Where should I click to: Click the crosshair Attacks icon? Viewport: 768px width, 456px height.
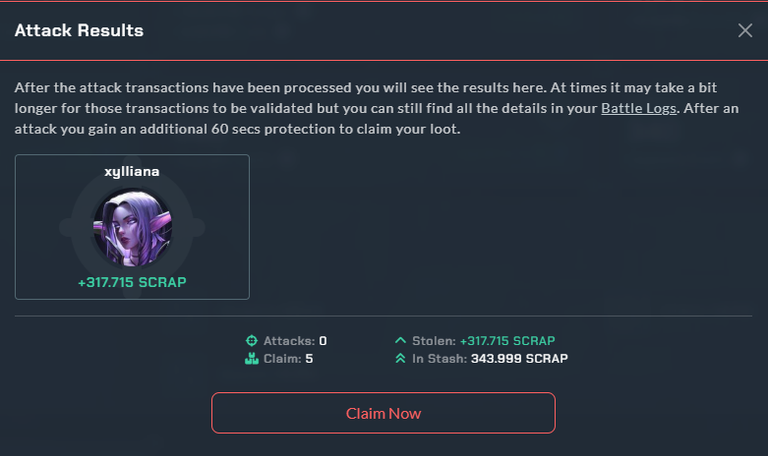click(251, 340)
